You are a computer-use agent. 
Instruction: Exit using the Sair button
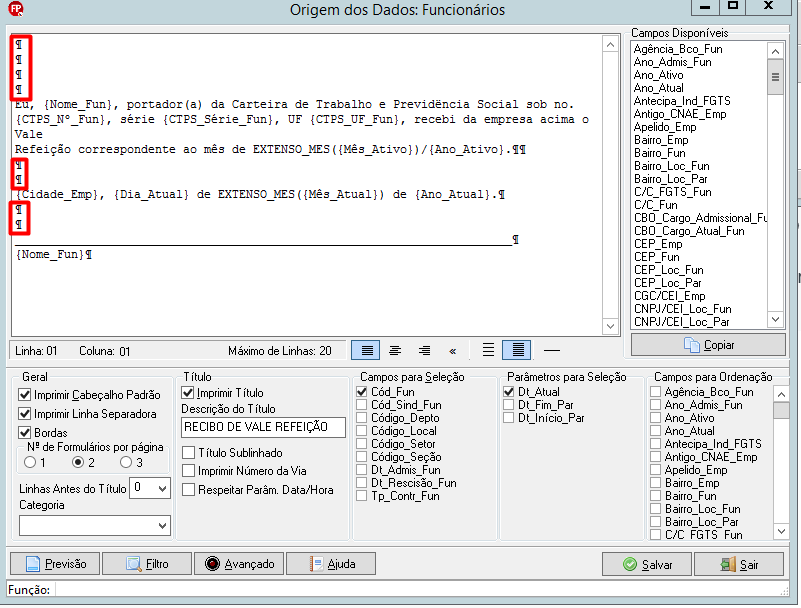tap(739, 565)
